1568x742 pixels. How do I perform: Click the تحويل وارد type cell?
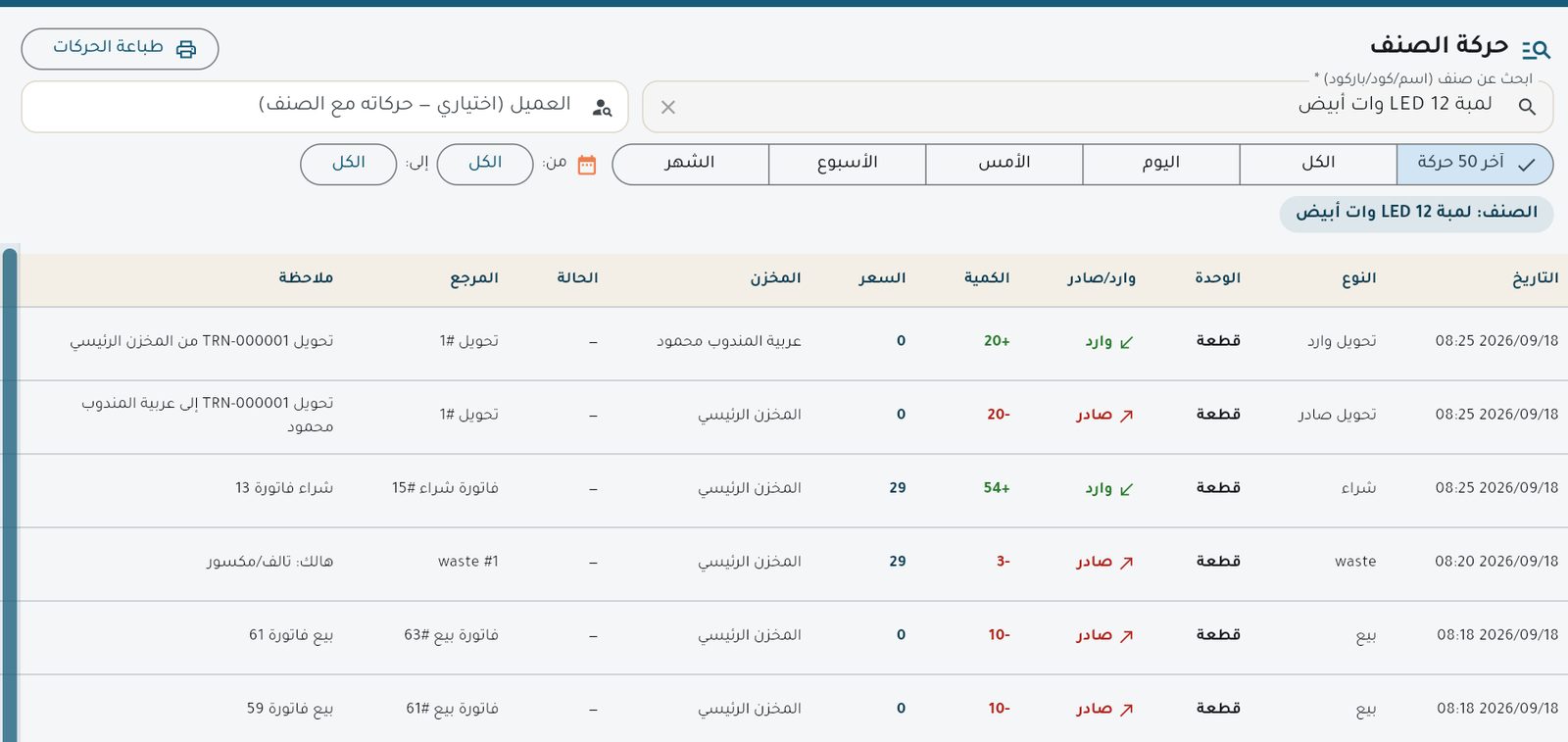point(1342,341)
